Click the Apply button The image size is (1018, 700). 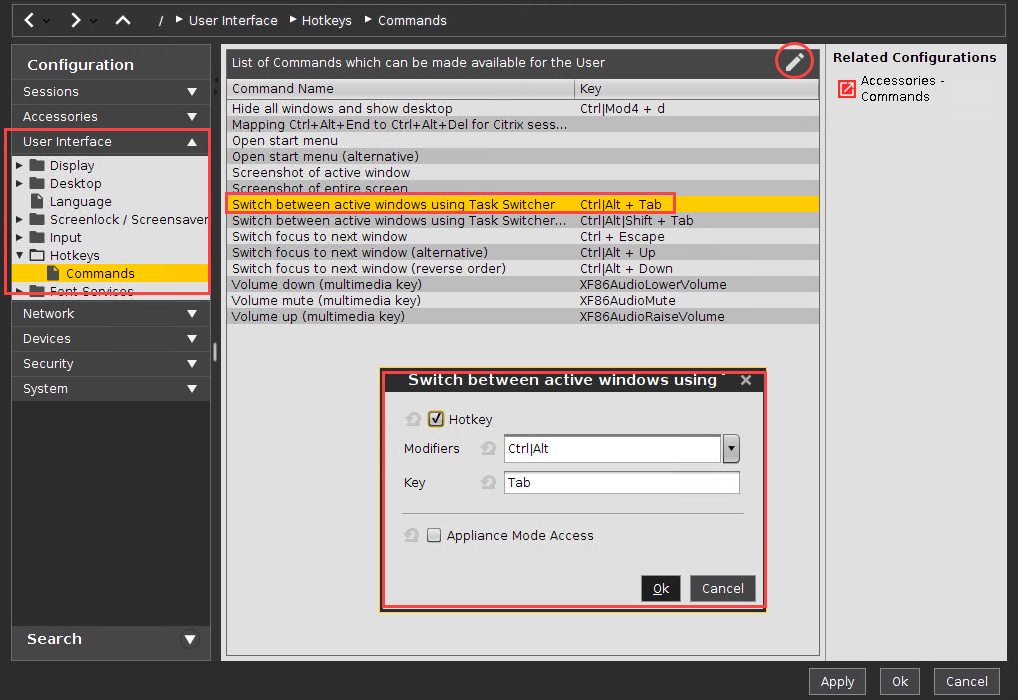tap(837, 681)
